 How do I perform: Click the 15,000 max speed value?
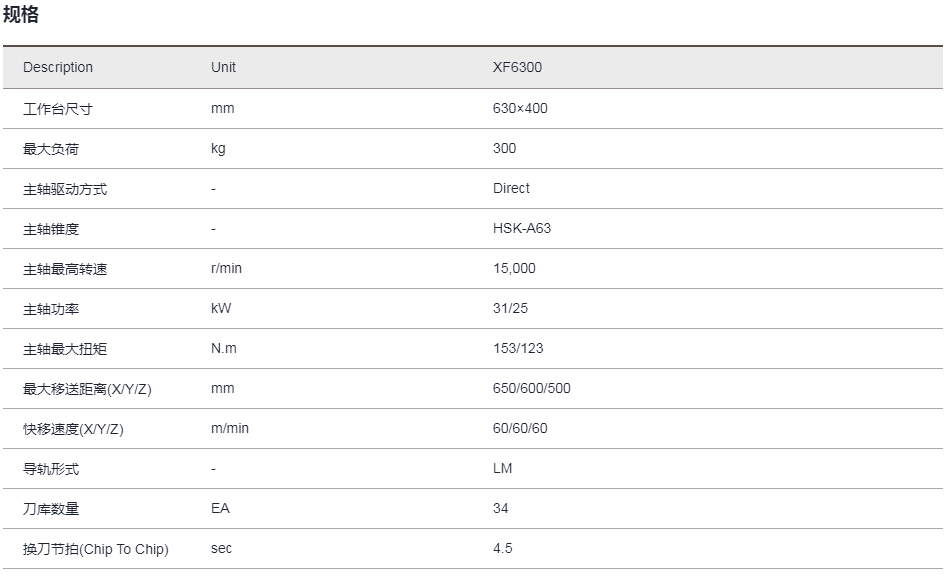[x=514, y=268]
